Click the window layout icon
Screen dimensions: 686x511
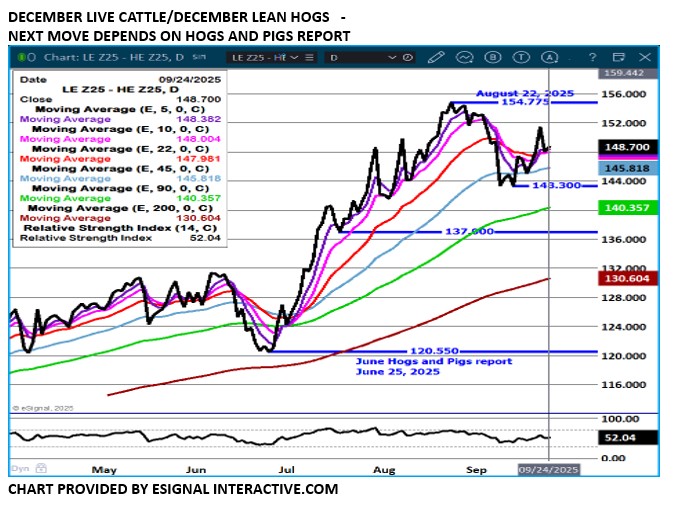point(619,57)
